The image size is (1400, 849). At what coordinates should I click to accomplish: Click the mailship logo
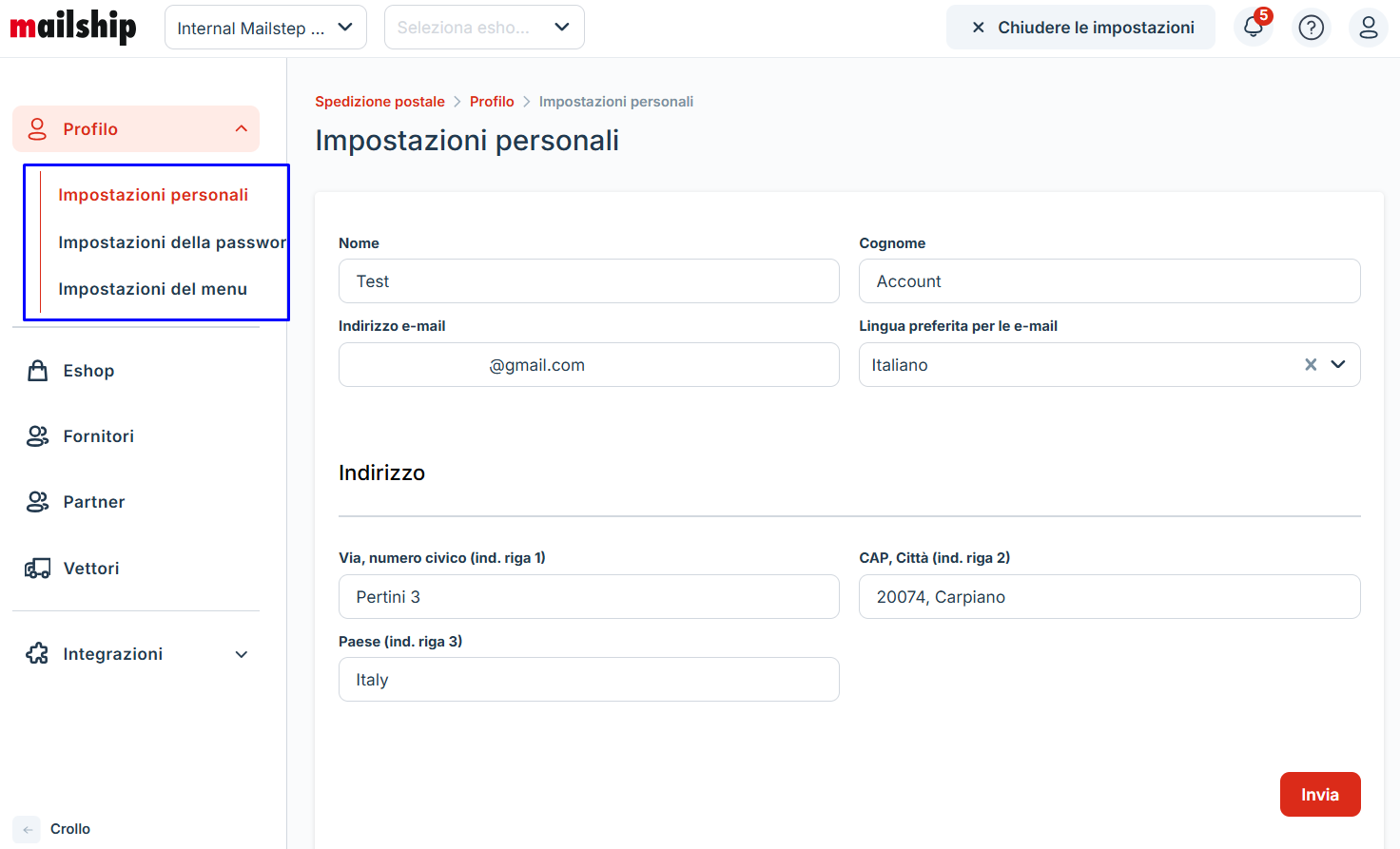tap(73, 27)
